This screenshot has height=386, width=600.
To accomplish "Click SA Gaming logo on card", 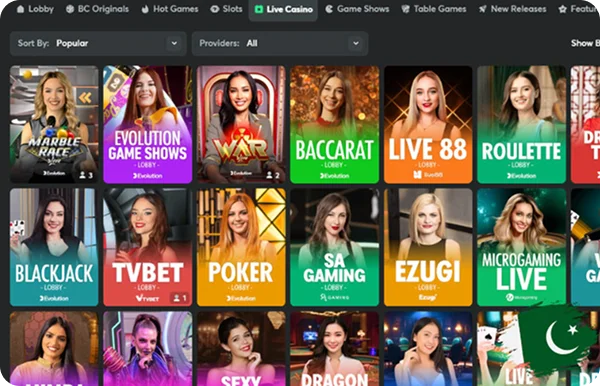I will [x=334, y=297].
